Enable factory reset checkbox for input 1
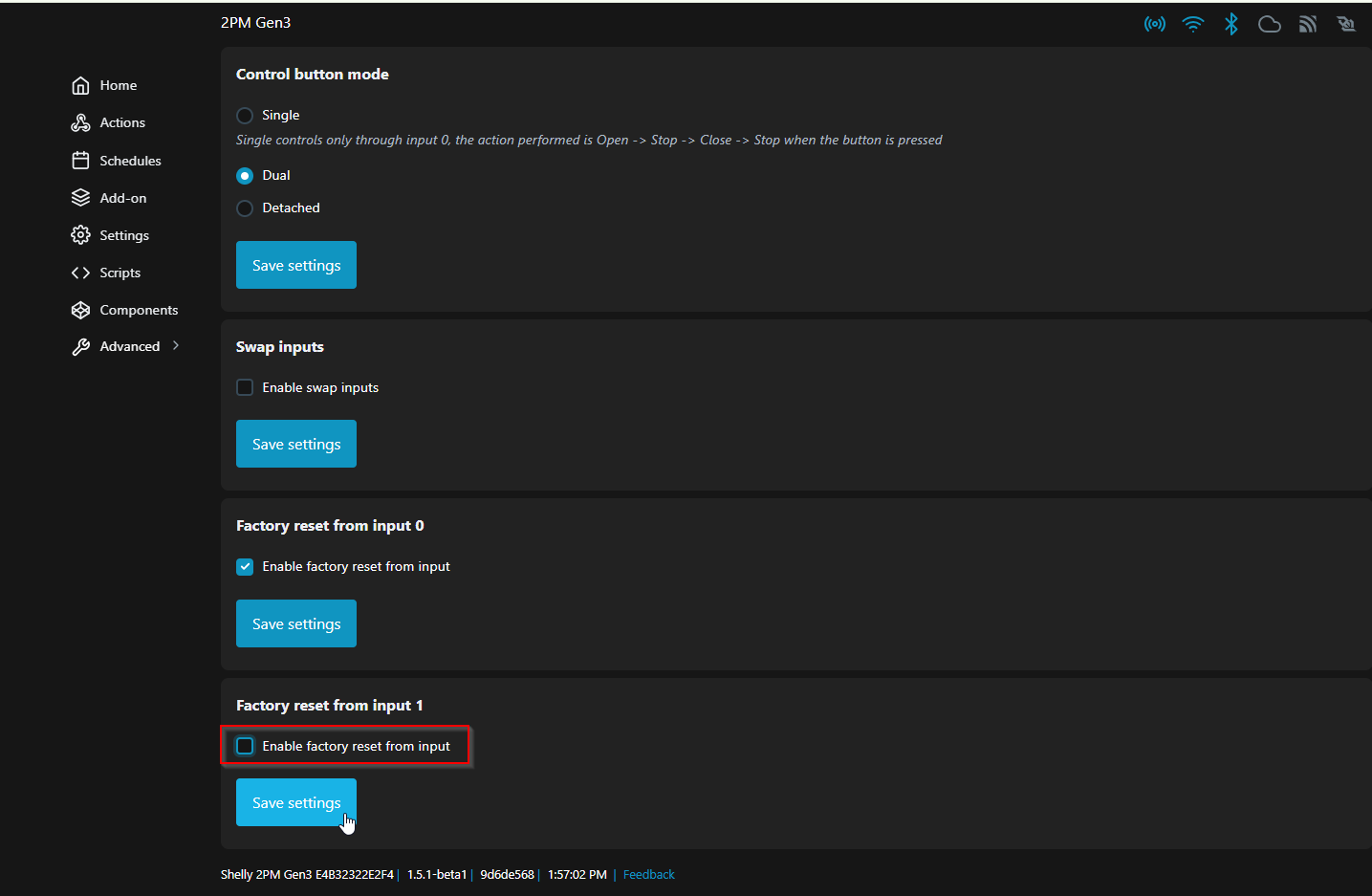 [245, 746]
